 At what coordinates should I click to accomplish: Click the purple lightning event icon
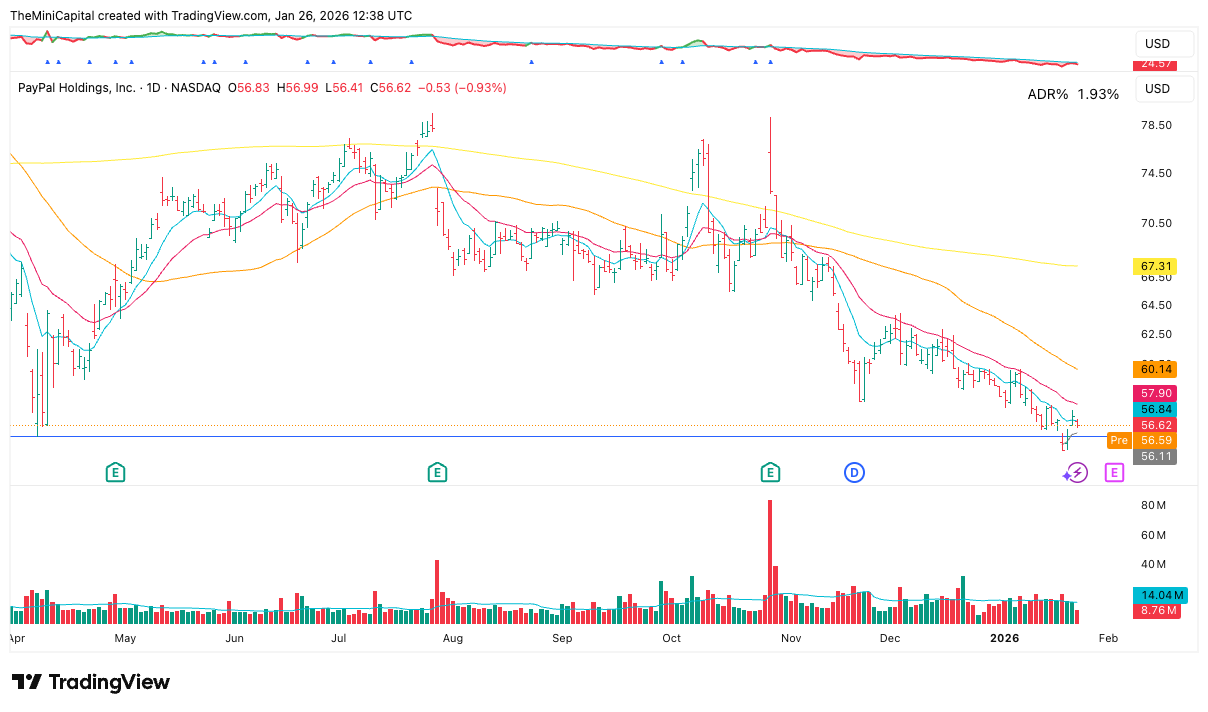point(1077,473)
